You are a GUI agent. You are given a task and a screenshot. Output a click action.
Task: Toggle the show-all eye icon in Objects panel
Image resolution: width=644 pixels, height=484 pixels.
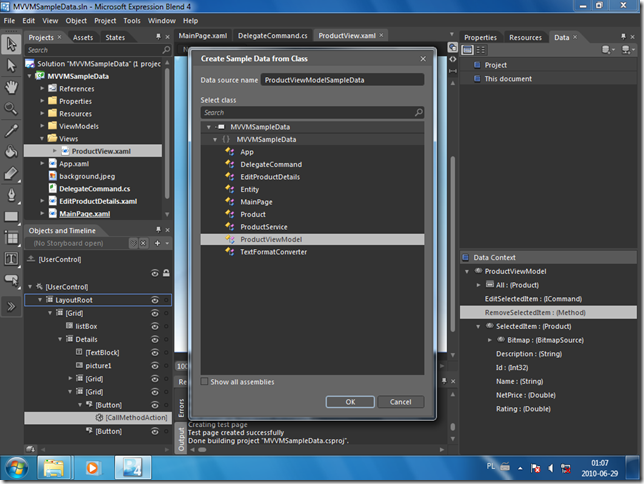155,273
